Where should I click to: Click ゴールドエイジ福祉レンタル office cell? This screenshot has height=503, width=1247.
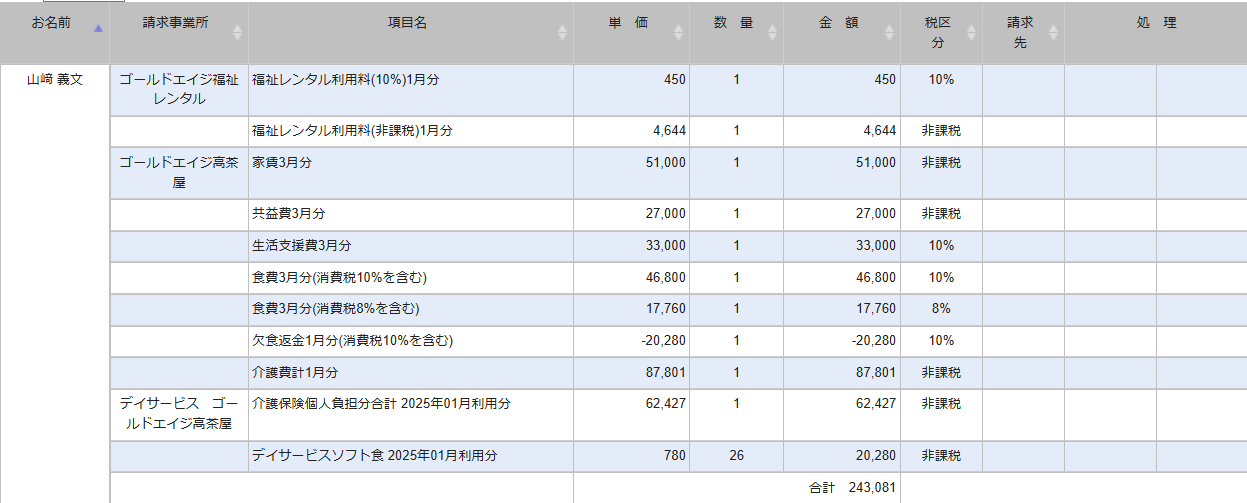coord(178,89)
